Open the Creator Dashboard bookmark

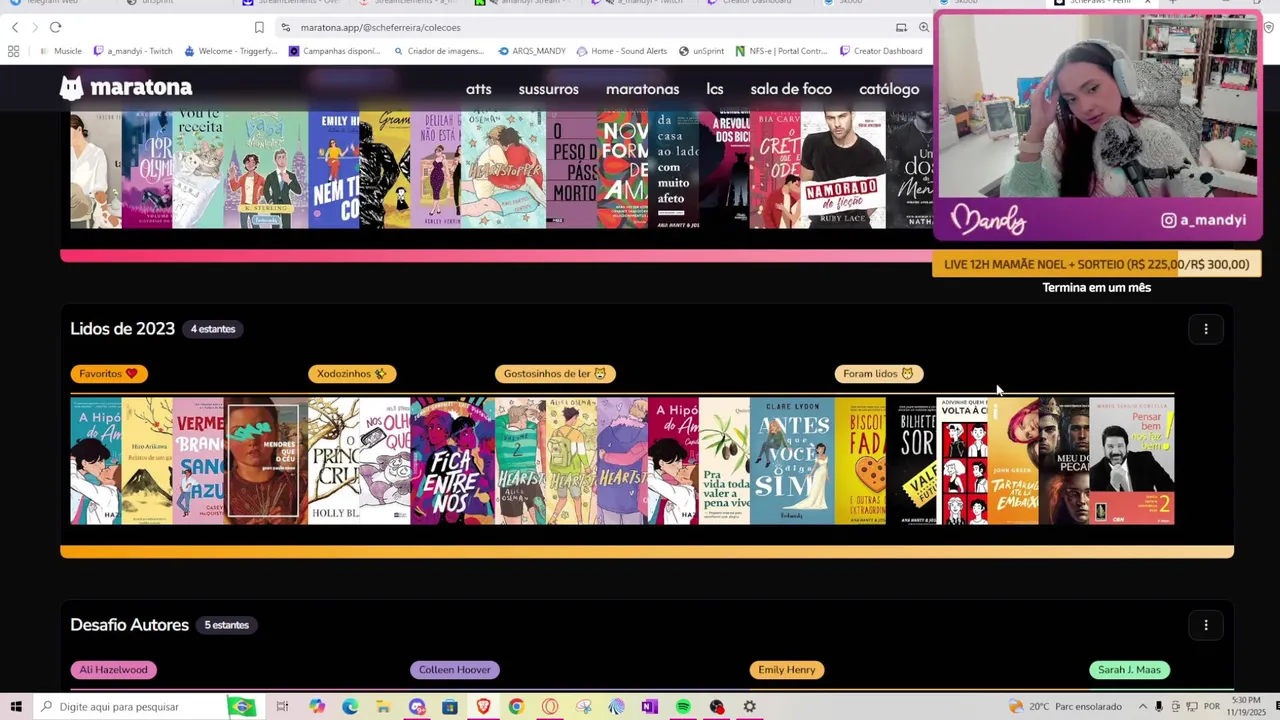pos(881,51)
